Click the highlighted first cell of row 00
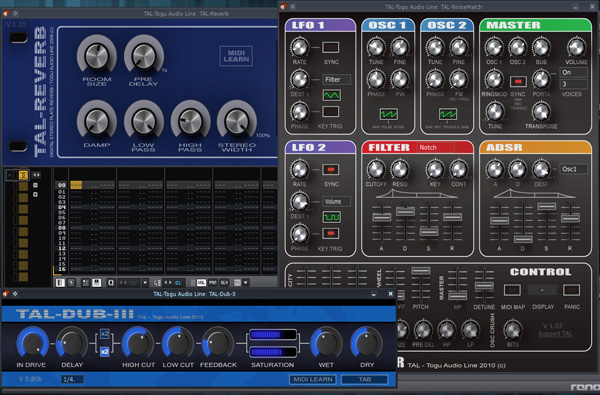This screenshot has height=395, width=600. pos(76,185)
